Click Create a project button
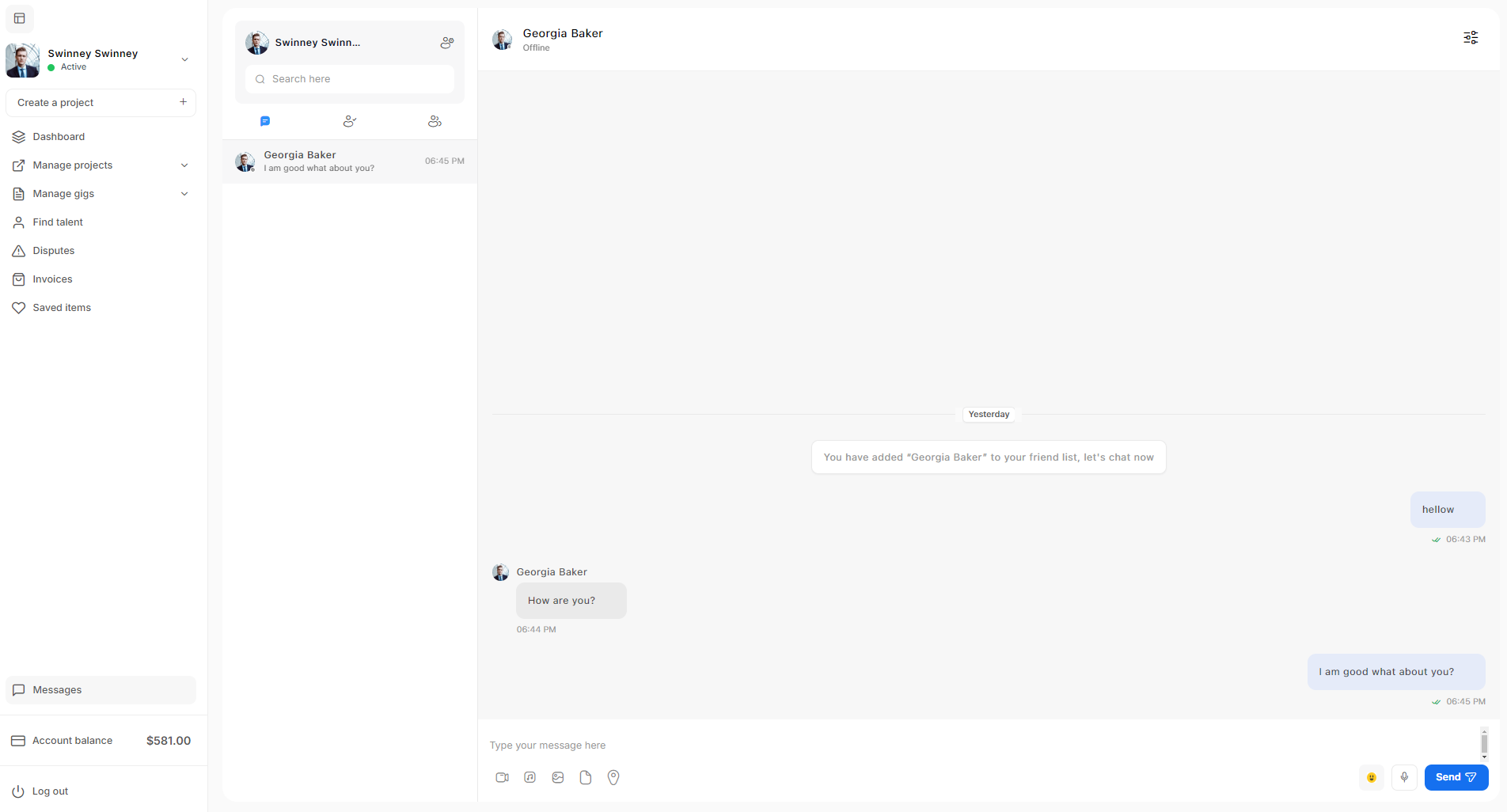 [101, 103]
